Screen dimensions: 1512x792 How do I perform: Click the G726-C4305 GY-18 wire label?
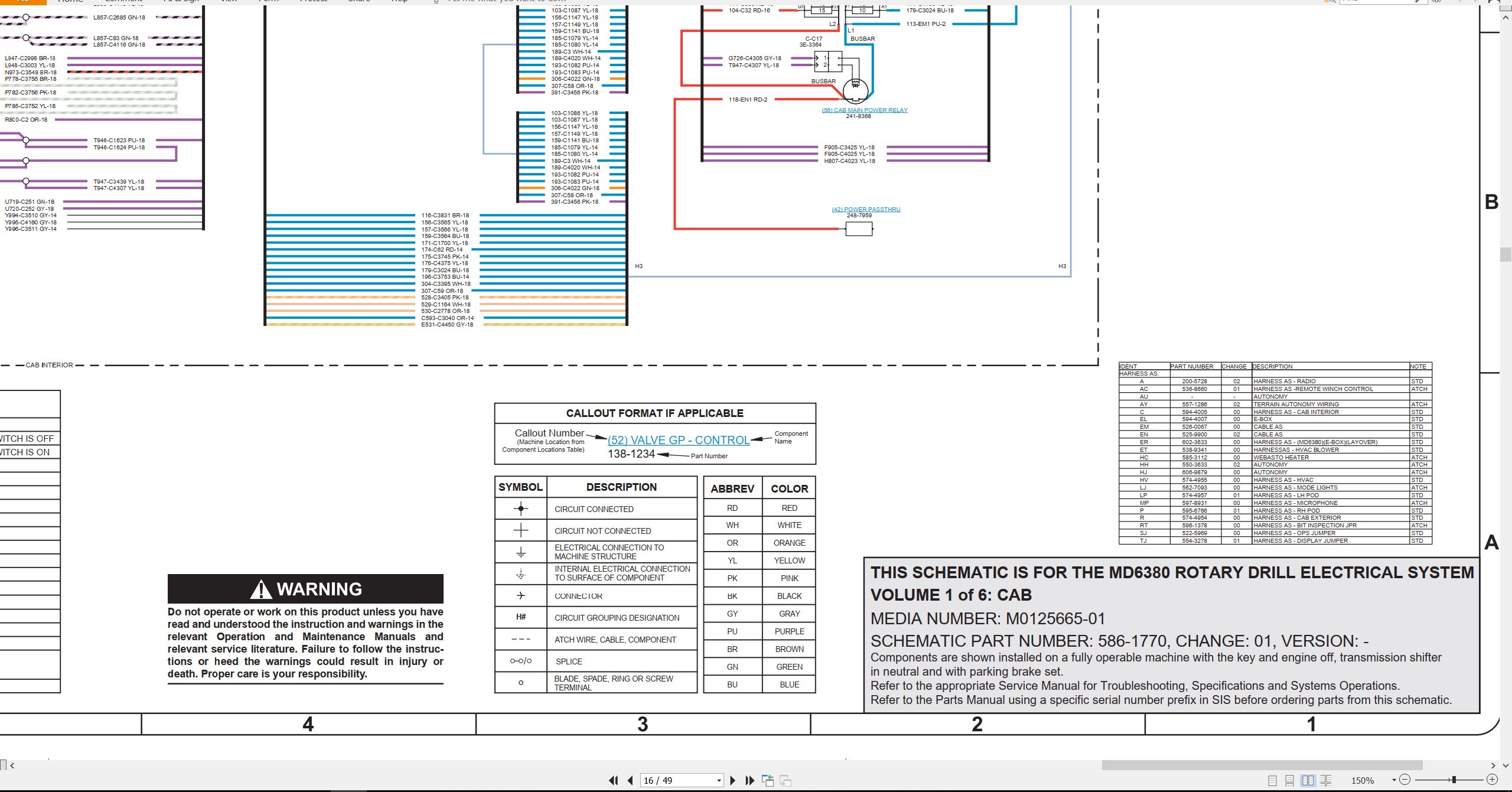pyautogui.click(x=754, y=58)
